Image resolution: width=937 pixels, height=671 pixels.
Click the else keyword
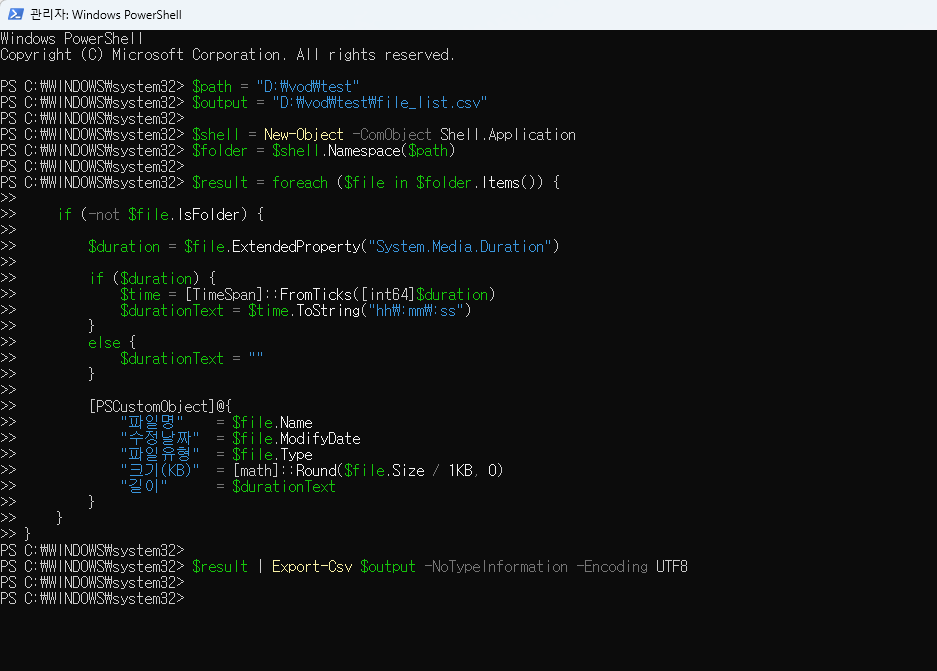click(x=104, y=343)
